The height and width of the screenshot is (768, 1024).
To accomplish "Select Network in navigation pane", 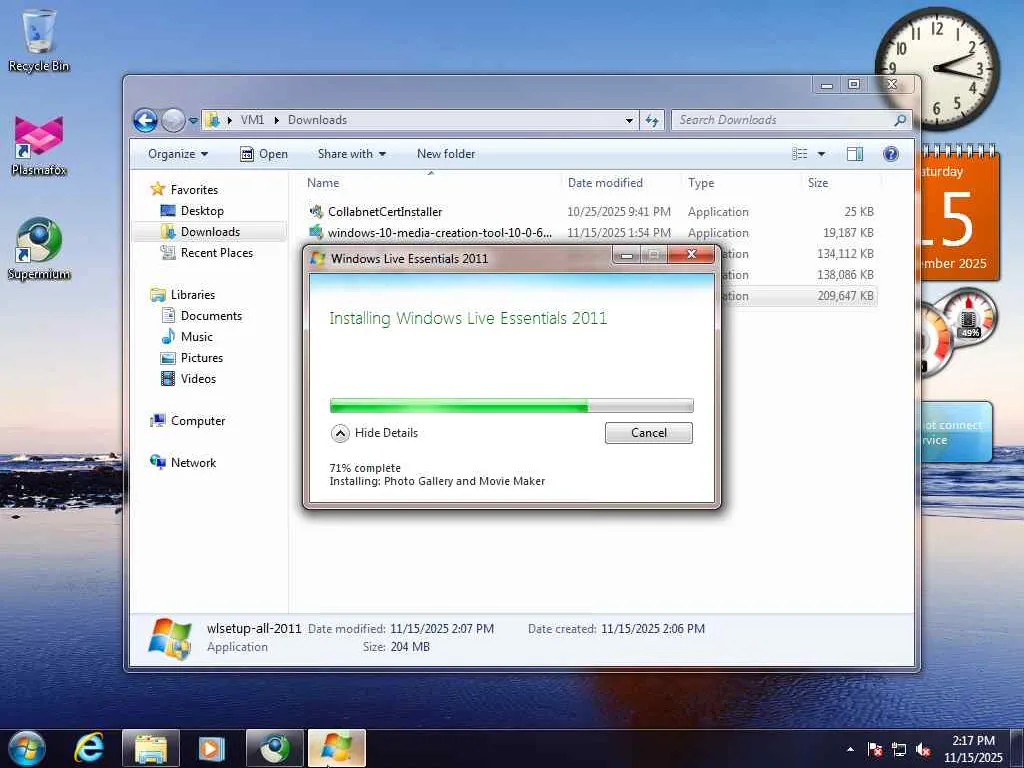I will [193, 462].
